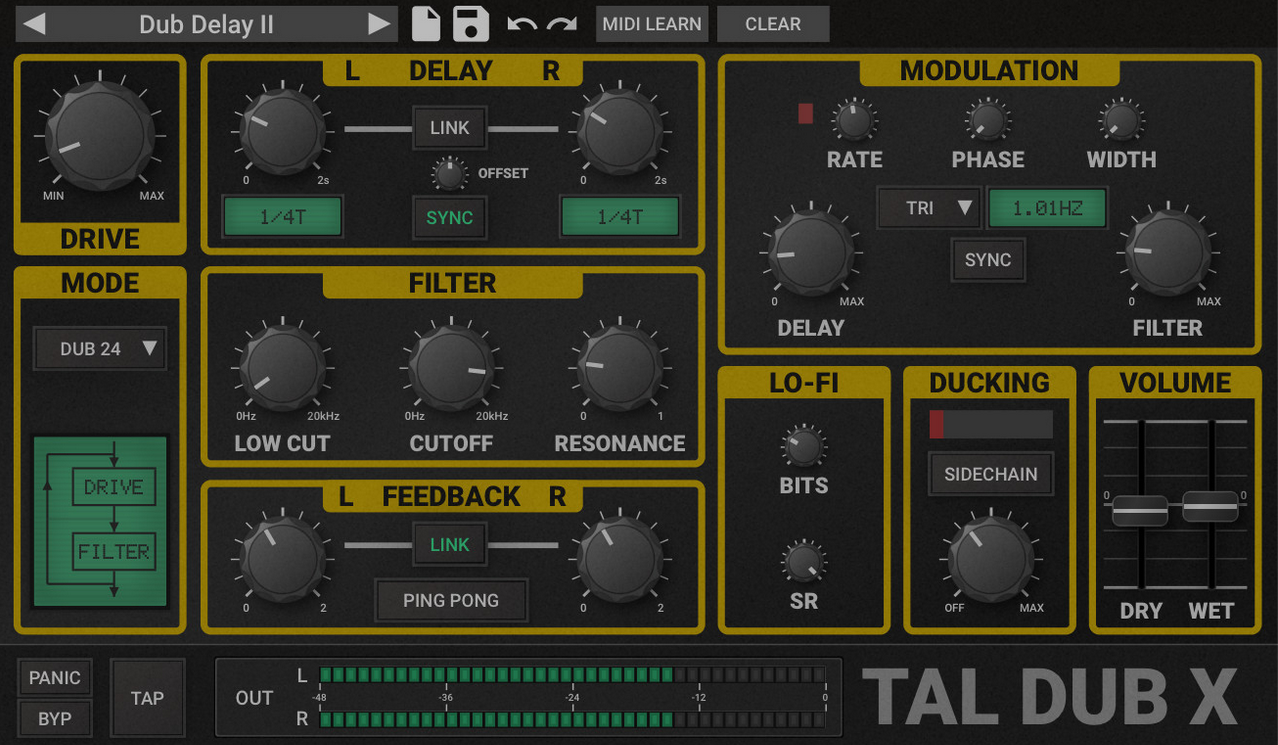Toggle the delay SYNC button

450,217
